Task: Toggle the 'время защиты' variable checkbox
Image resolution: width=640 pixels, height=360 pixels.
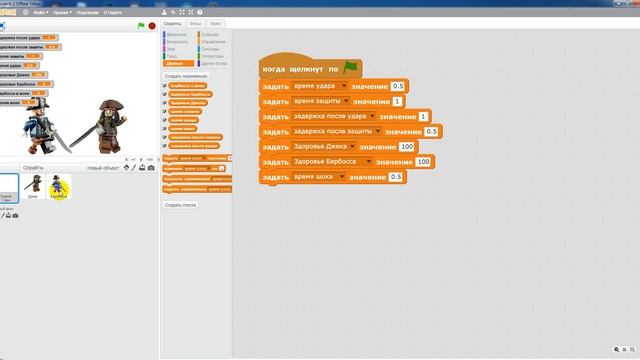Action: (x=164, y=111)
